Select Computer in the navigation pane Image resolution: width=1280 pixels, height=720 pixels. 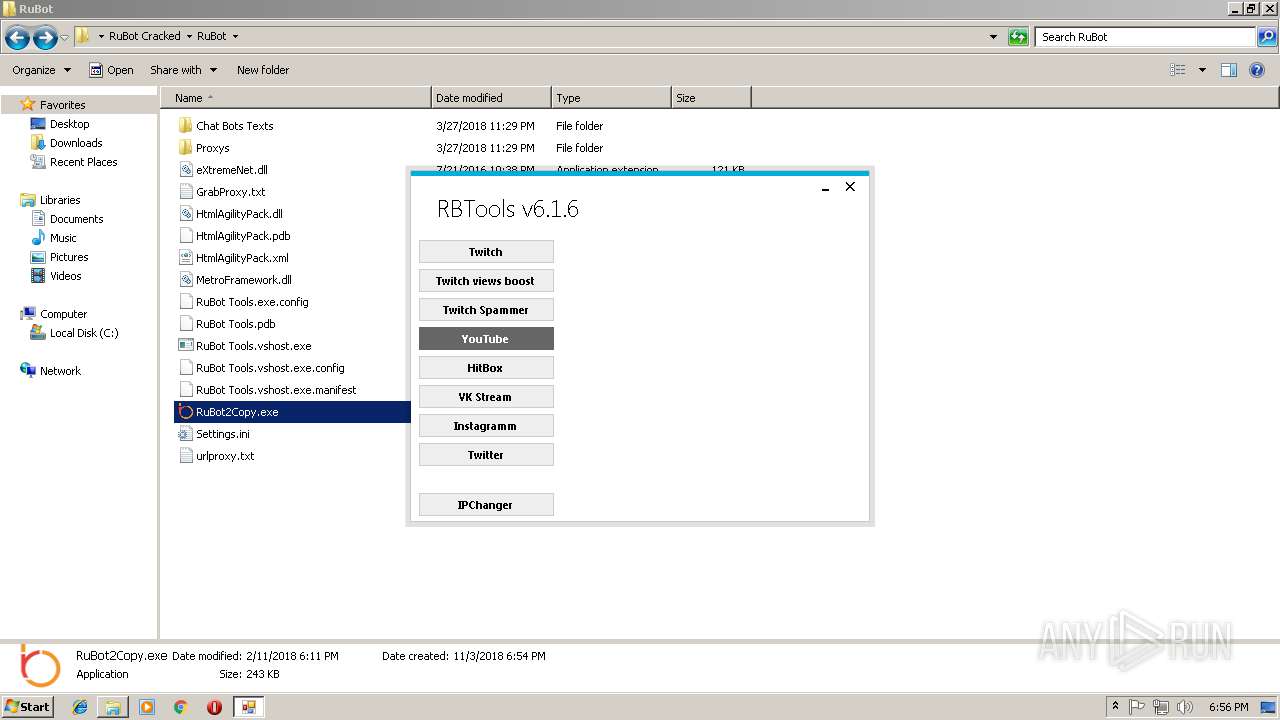[x=63, y=314]
